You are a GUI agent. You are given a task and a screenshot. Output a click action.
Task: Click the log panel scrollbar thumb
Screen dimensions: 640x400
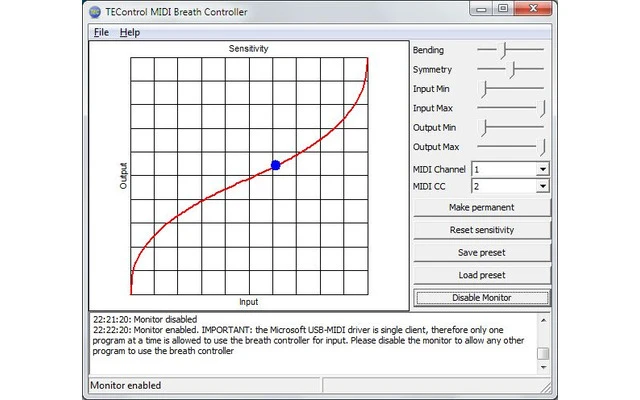click(x=543, y=353)
